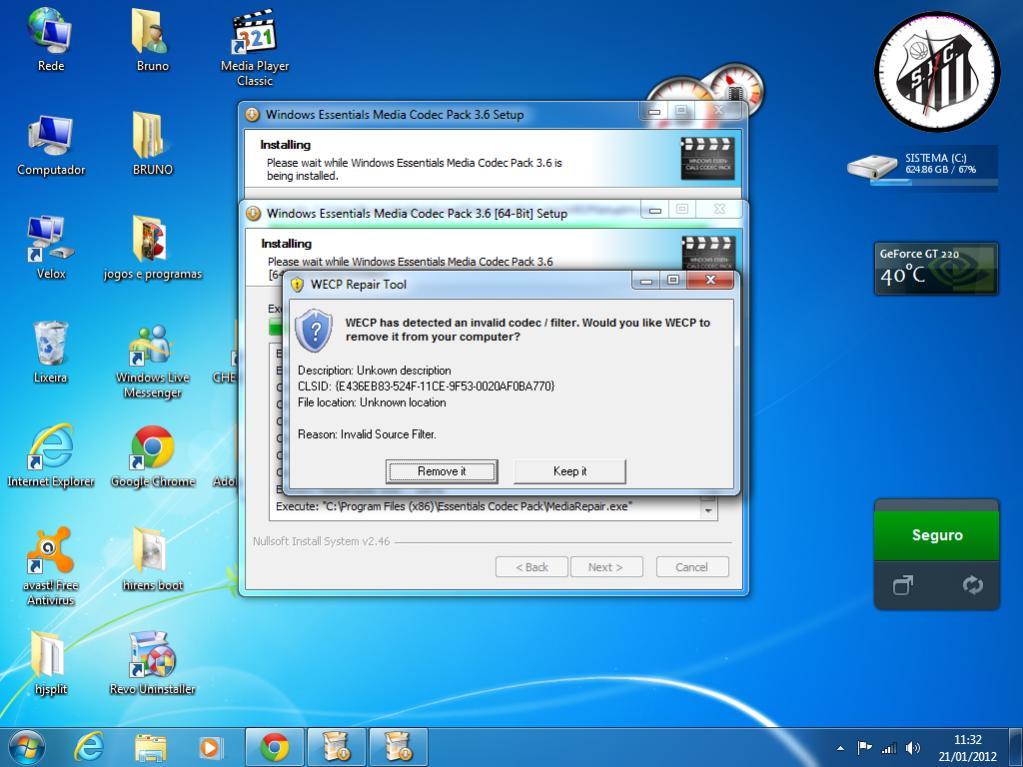Click the refresh icon in Seguro gadget
Image resolution: width=1023 pixels, height=767 pixels.
point(972,584)
